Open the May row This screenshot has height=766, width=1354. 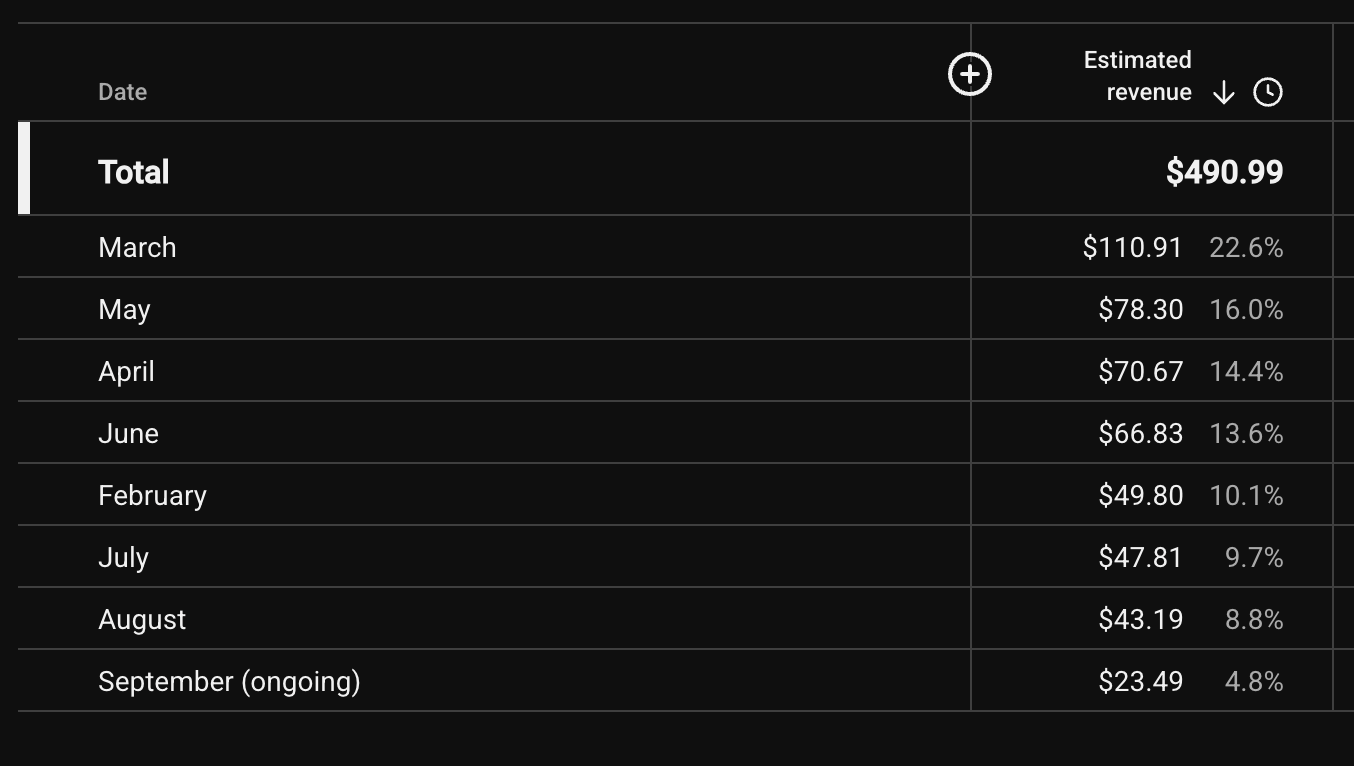click(676, 309)
